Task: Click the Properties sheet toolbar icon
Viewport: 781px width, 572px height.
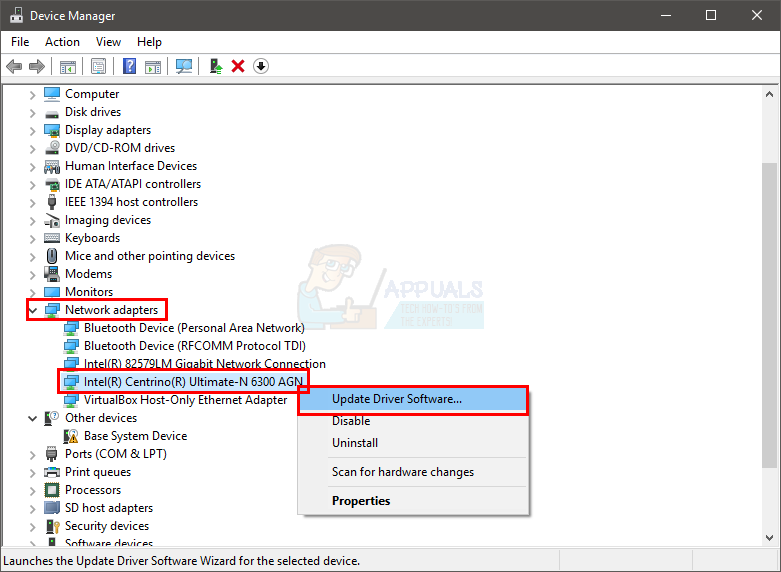Action: click(x=99, y=66)
